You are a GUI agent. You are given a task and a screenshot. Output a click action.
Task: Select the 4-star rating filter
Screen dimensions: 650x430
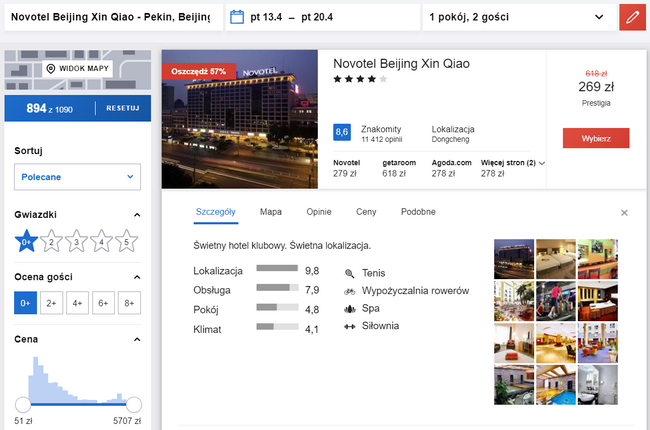pos(101,241)
